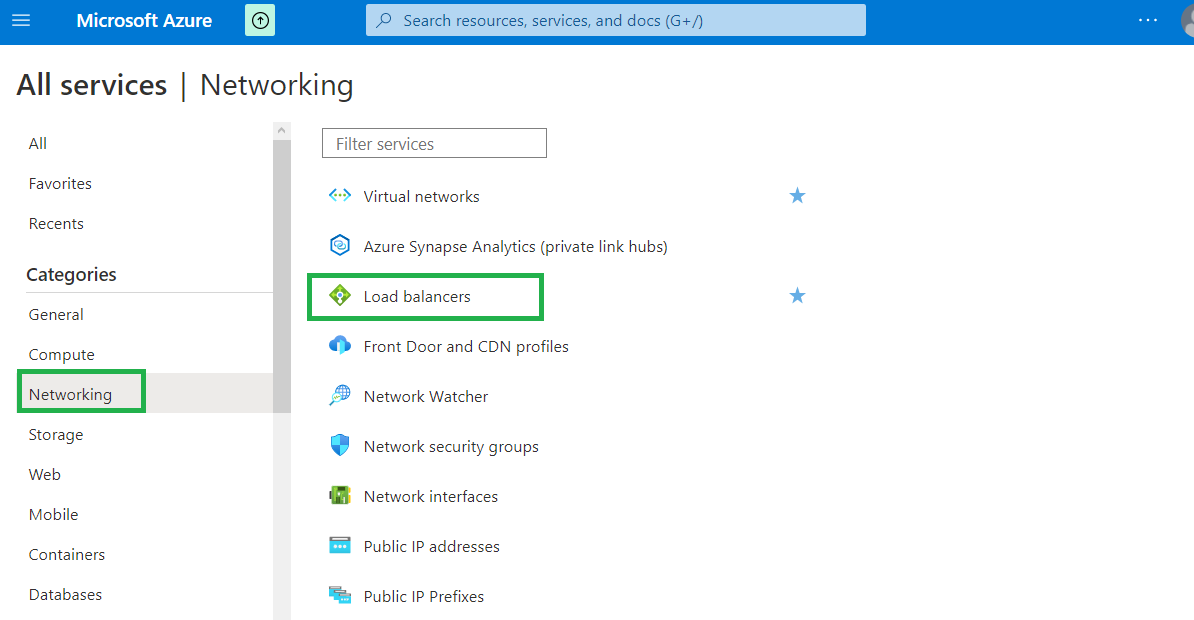Select the Networking category
Viewport: 1194px width, 620px height.
pos(70,394)
